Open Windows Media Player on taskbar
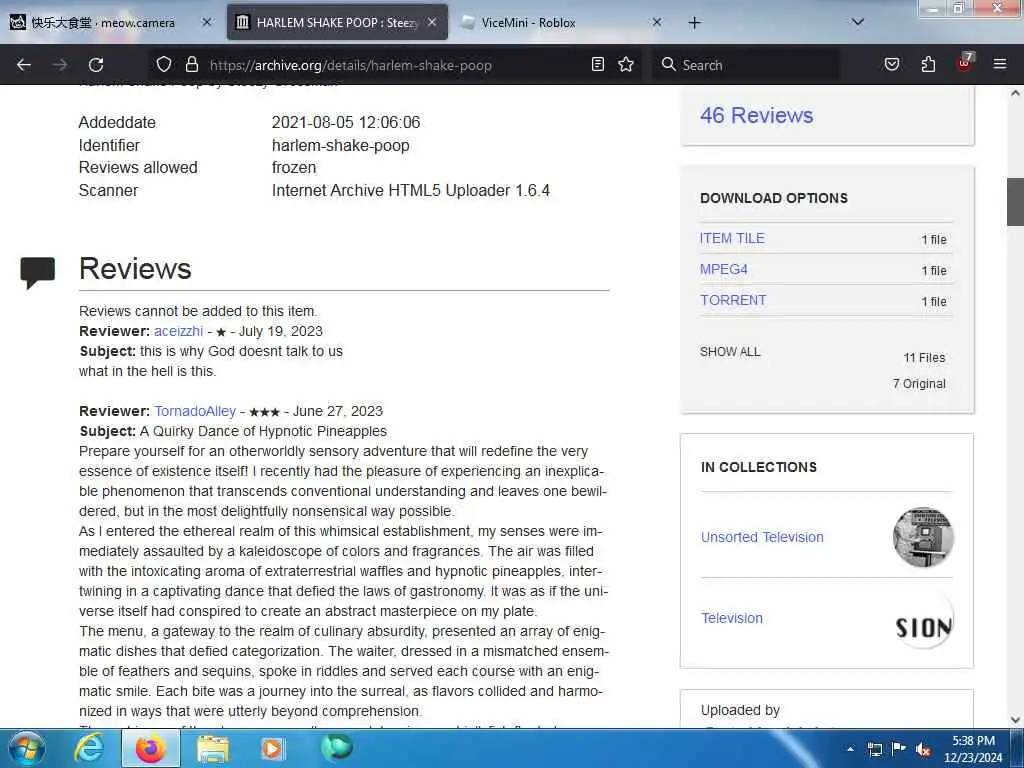Viewport: 1024px width, 768px height. (x=272, y=749)
